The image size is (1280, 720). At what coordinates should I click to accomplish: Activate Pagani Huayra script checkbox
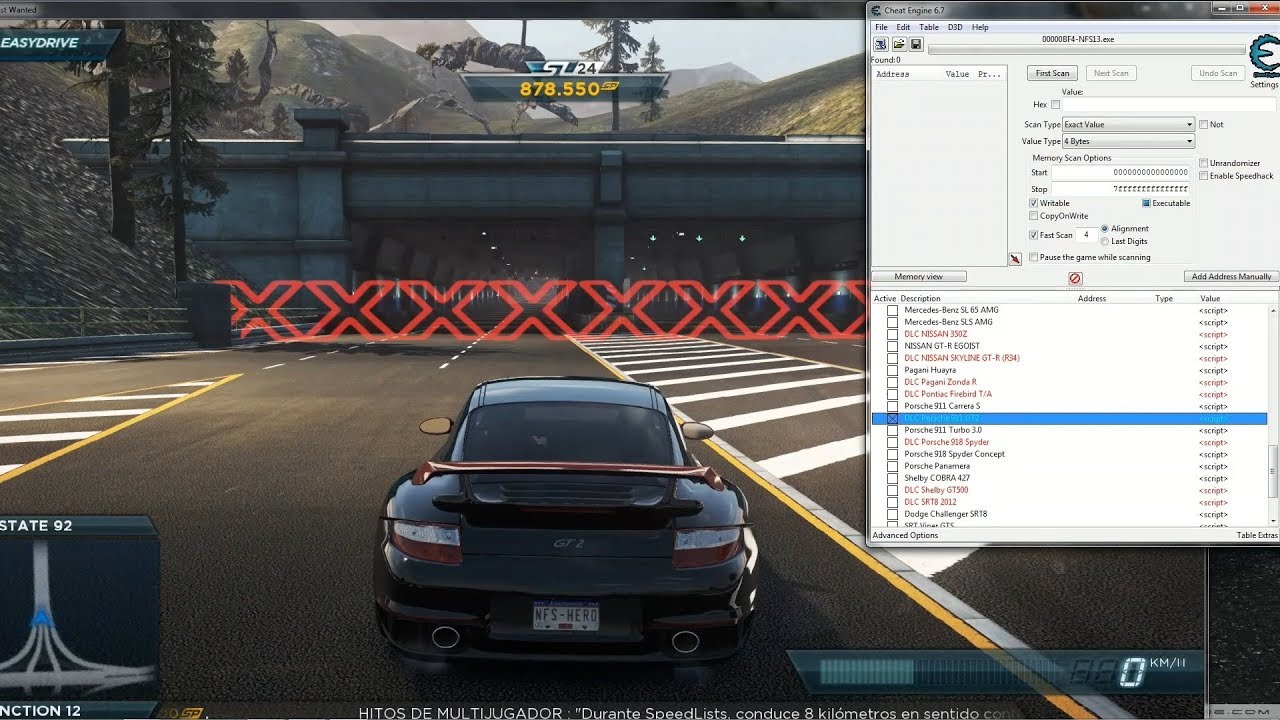point(893,370)
